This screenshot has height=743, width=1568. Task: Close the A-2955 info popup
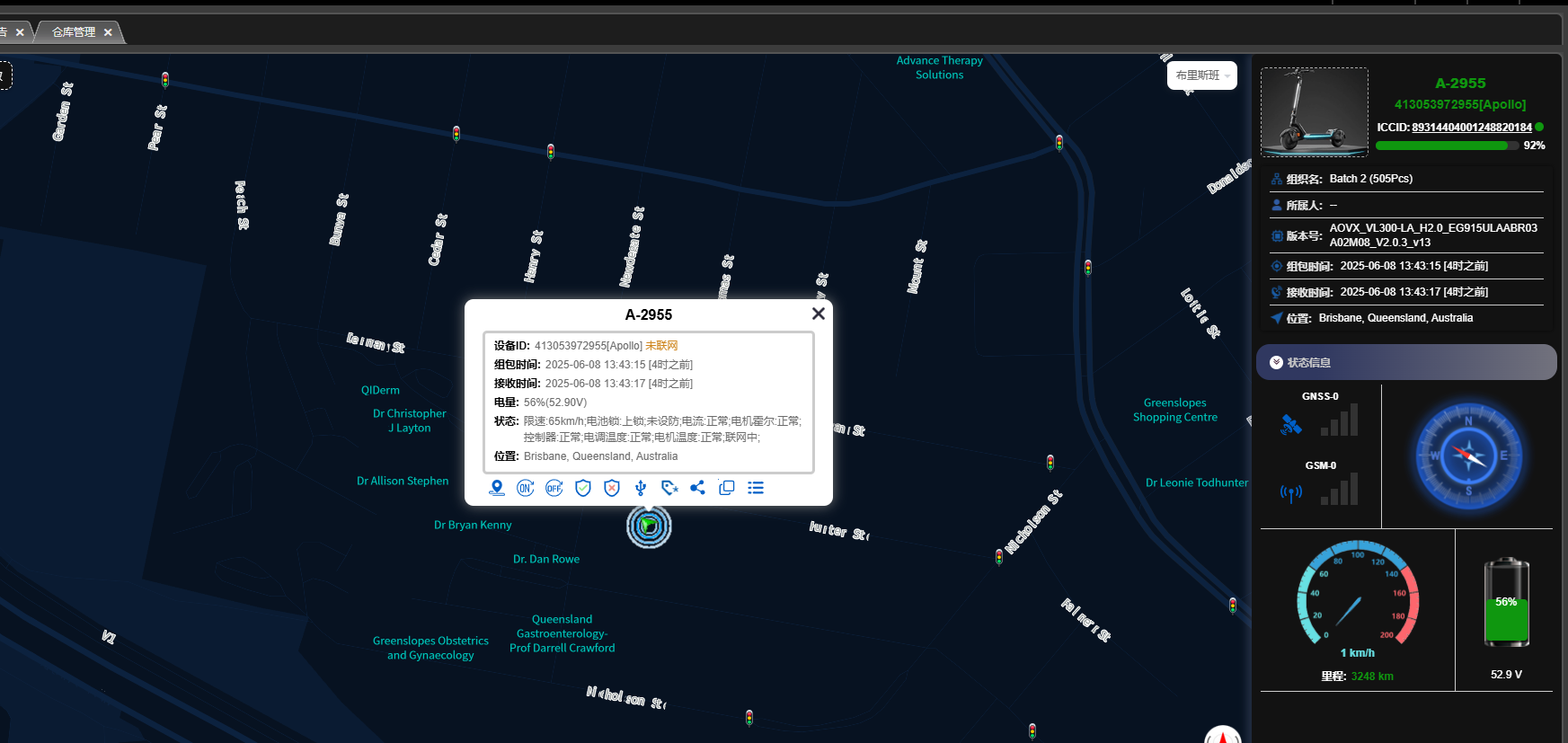(818, 314)
